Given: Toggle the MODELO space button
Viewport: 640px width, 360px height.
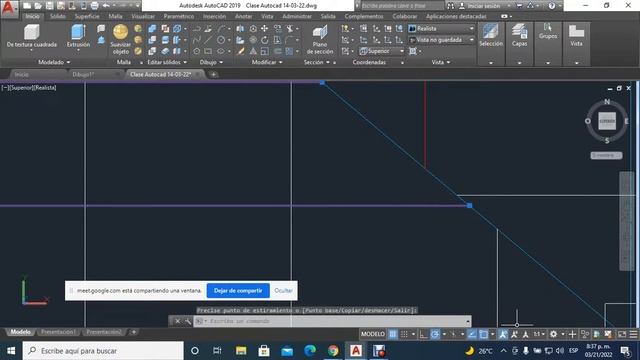Looking at the screenshot, I should pos(373,334).
